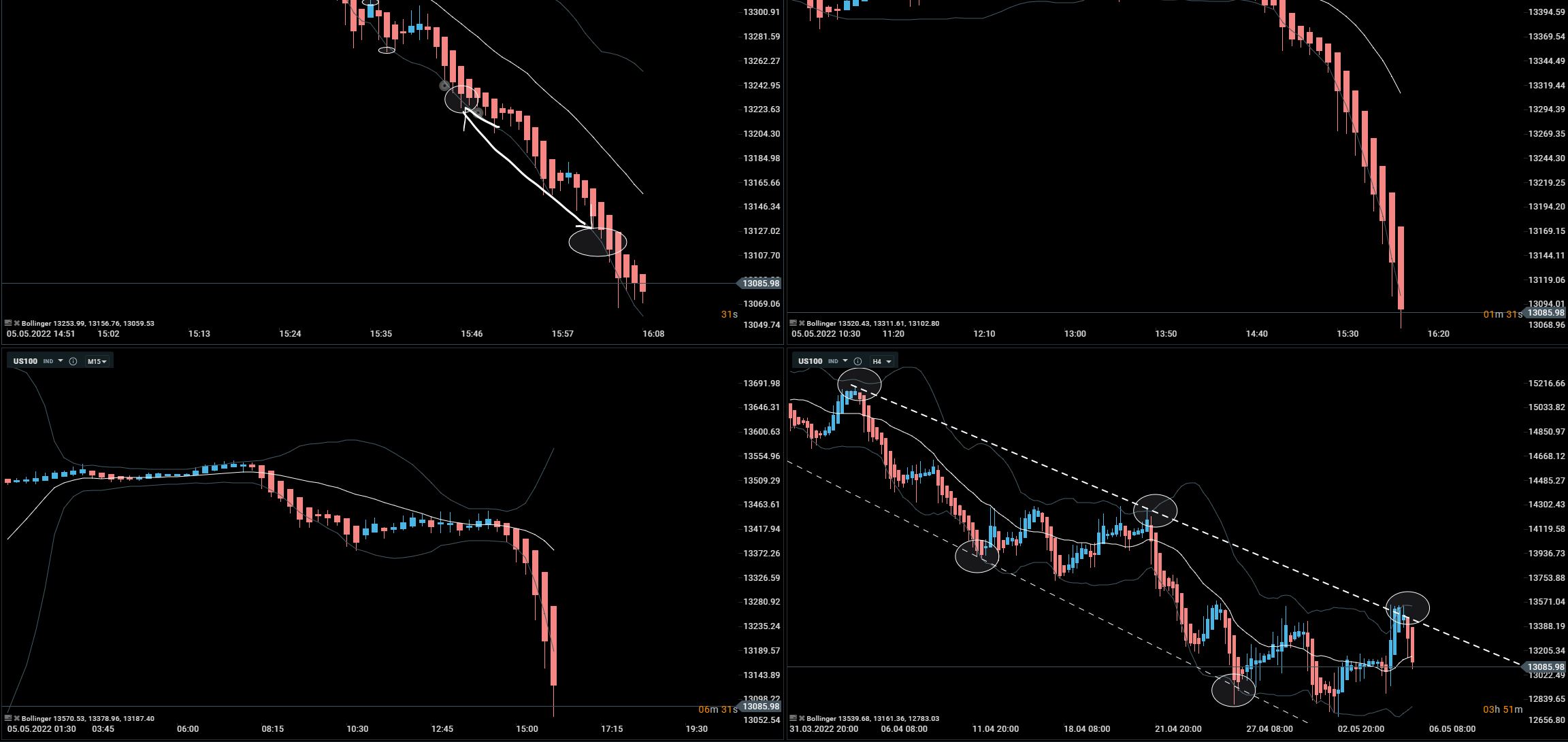The width and height of the screenshot is (1568, 742).
Task: Remove Bollinger 13520.43 indicator via X icon
Action: pos(801,323)
